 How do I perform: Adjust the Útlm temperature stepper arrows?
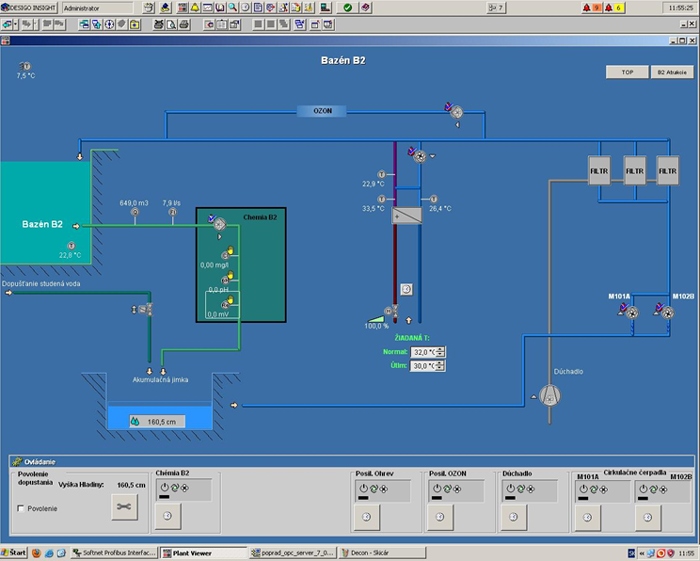pyautogui.click(x=440, y=366)
